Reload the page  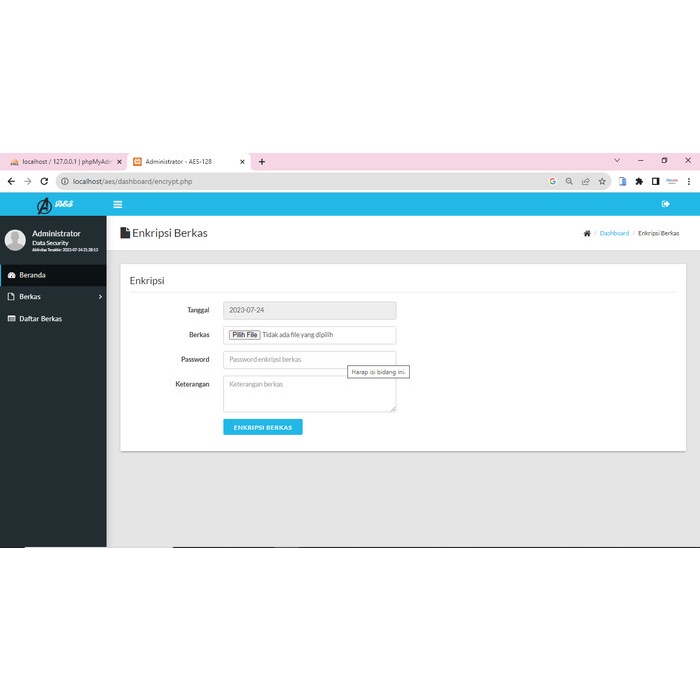[x=44, y=181]
